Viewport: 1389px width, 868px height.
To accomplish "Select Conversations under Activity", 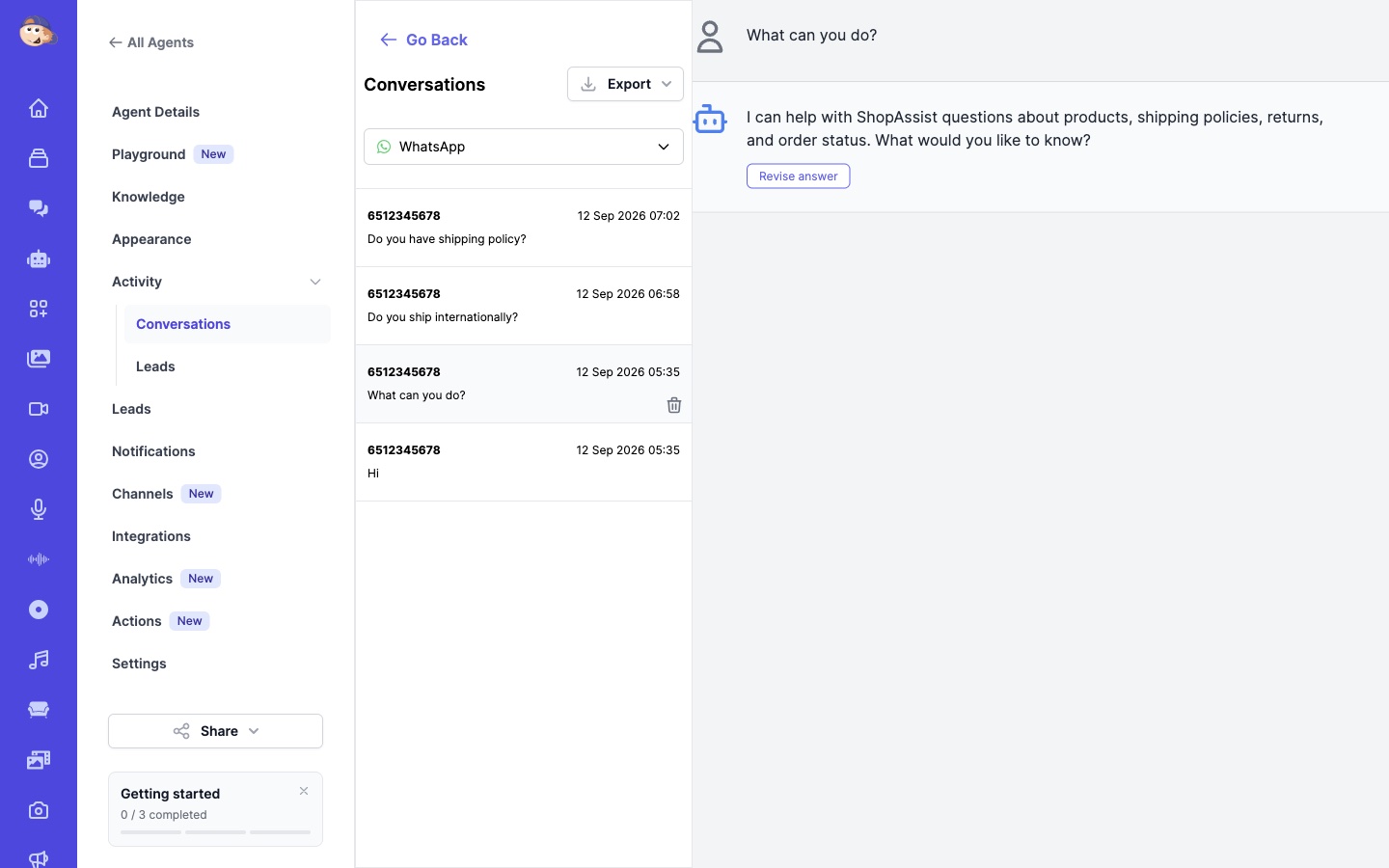I will pos(228,324).
